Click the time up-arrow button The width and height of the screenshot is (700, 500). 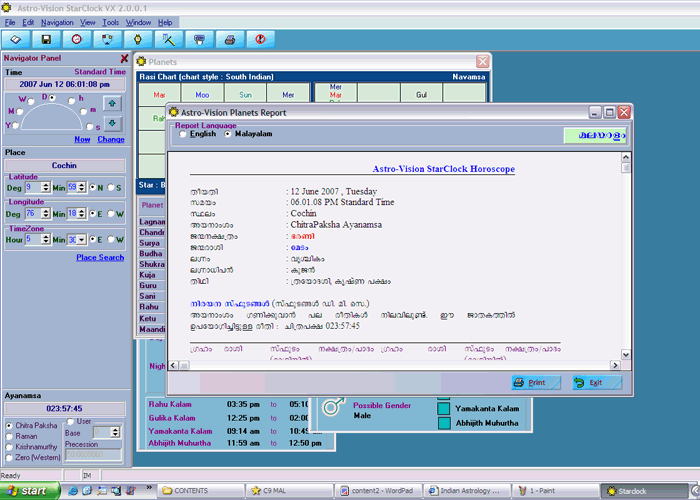pos(112,103)
